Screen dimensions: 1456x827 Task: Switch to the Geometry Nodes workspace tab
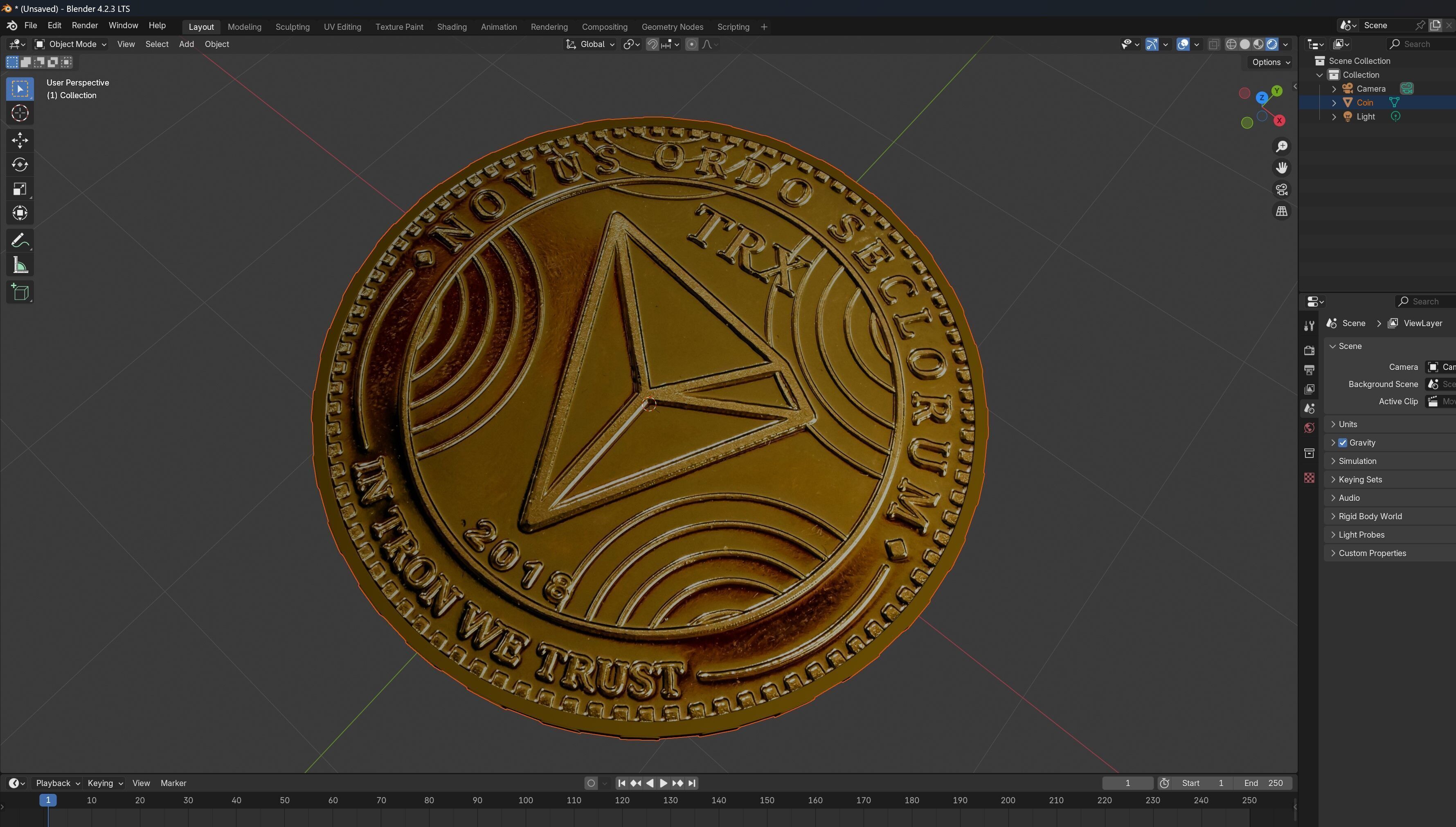tap(672, 27)
